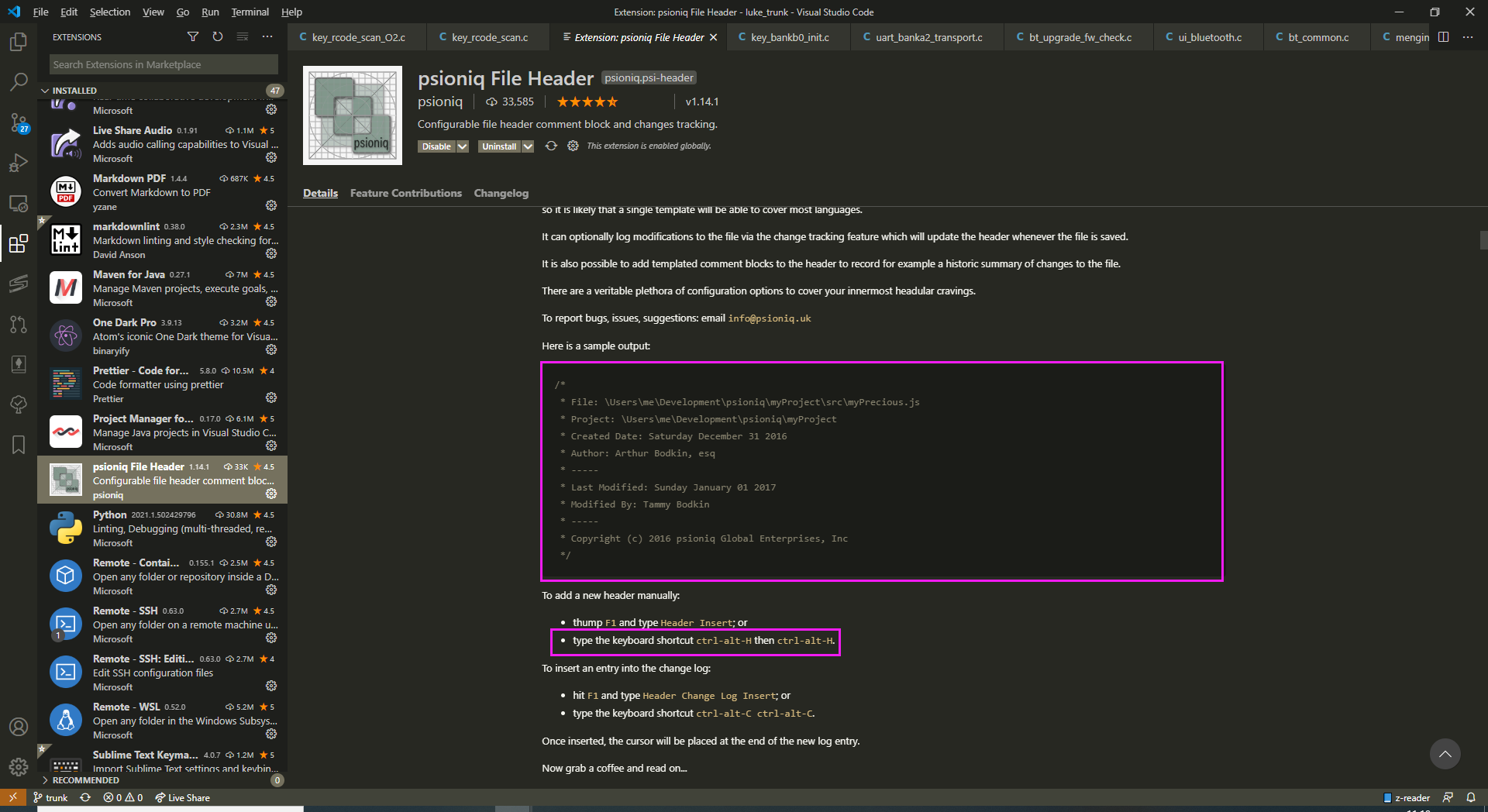
Task: Open the Feature Contributions tab
Action: (x=405, y=193)
